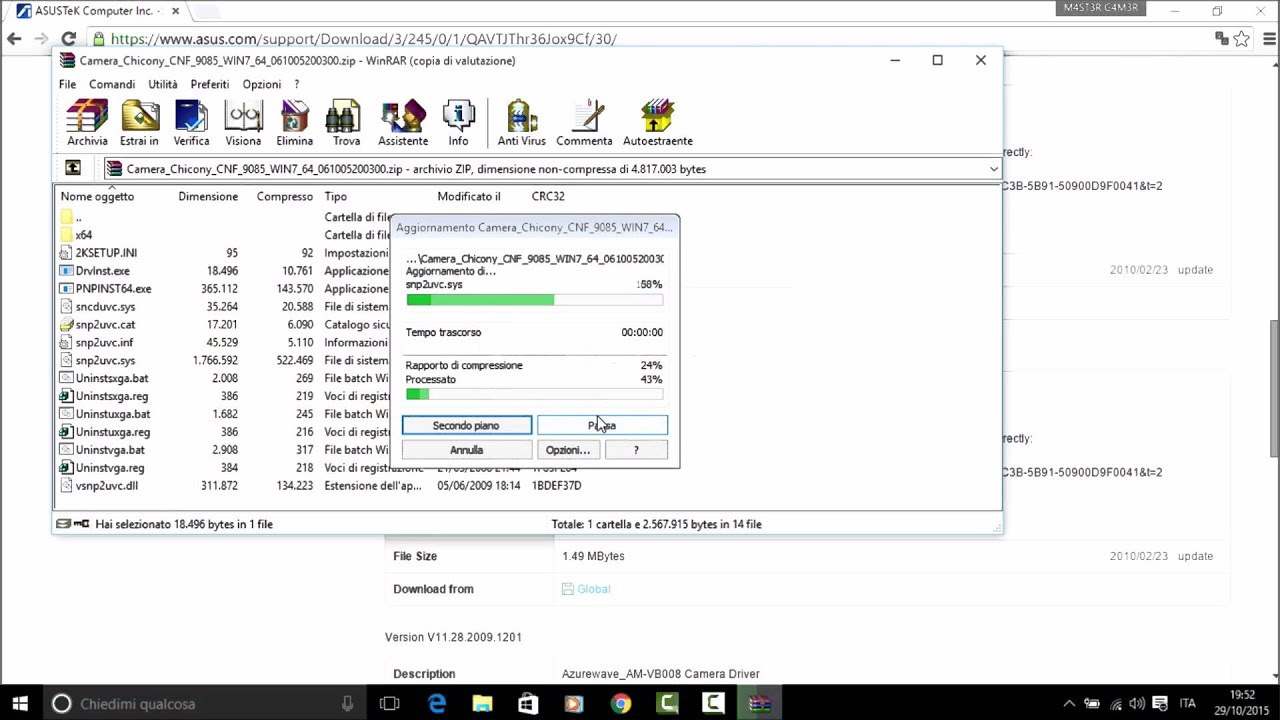Expand the archive path dropdown
This screenshot has width=1280, height=720.
993,169
